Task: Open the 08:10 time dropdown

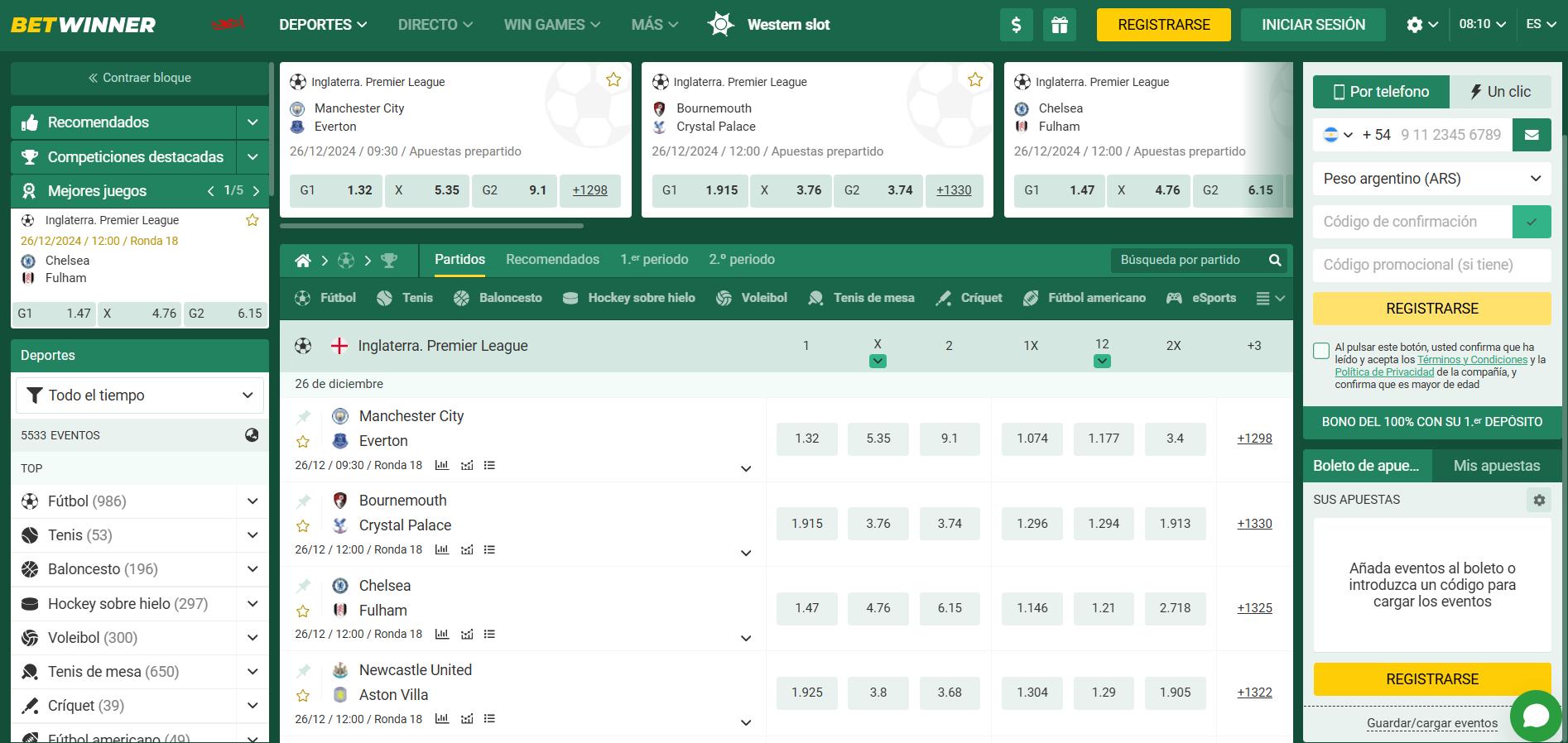Action: [1482, 24]
